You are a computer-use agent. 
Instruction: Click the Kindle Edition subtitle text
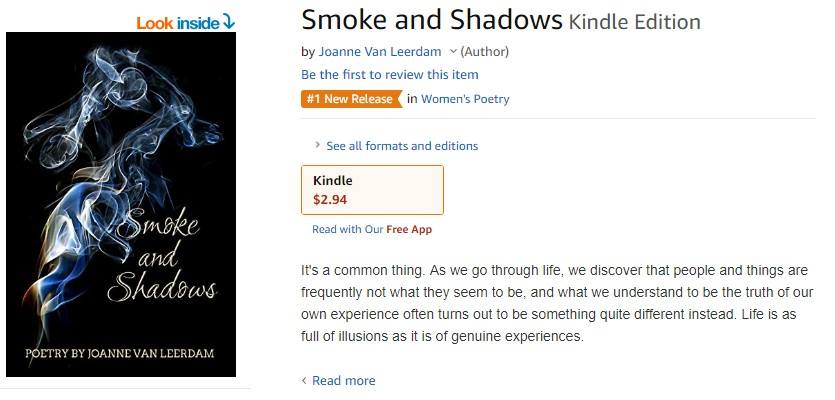pos(634,22)
